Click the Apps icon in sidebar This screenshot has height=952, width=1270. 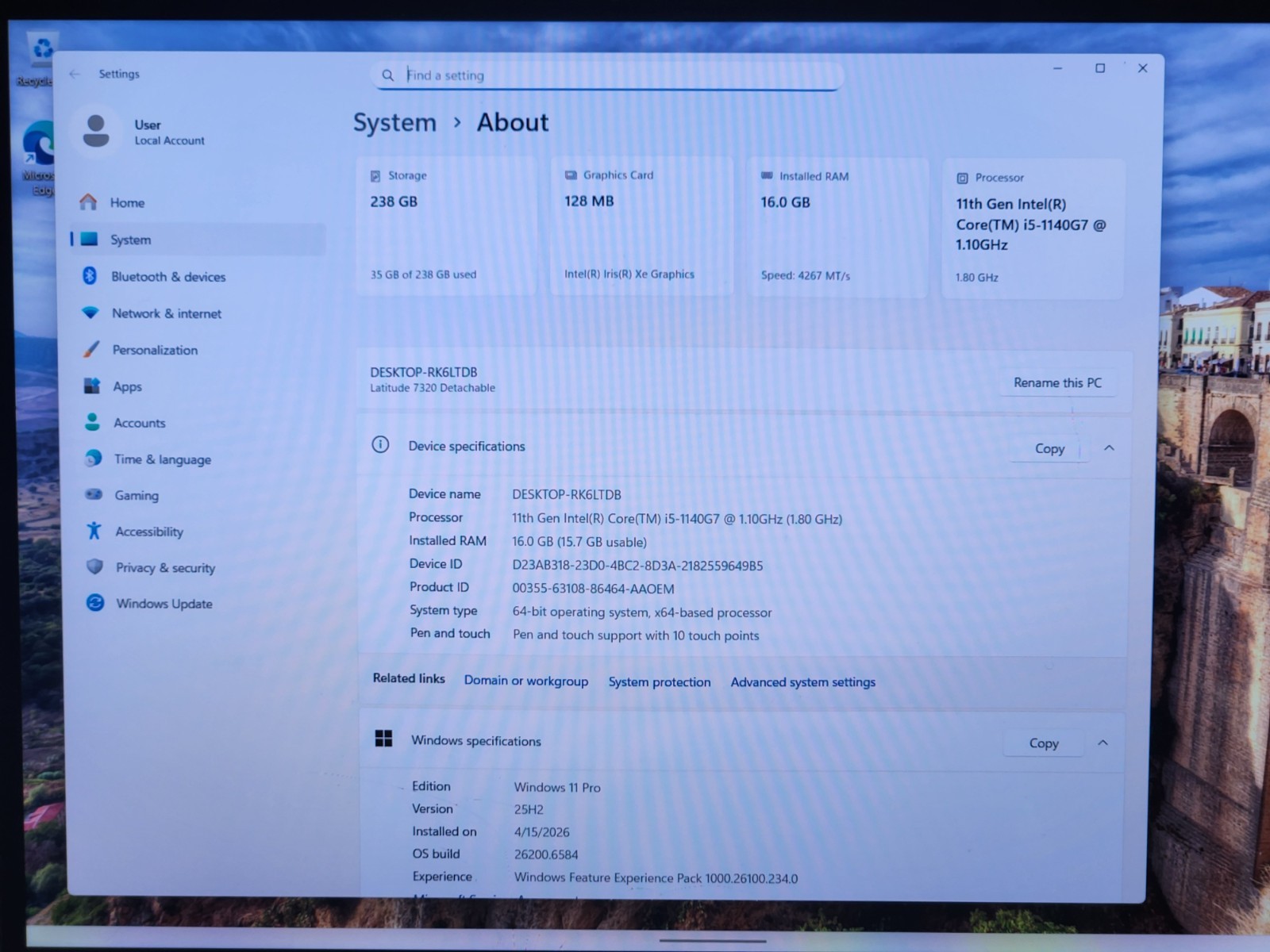point(92,386)
